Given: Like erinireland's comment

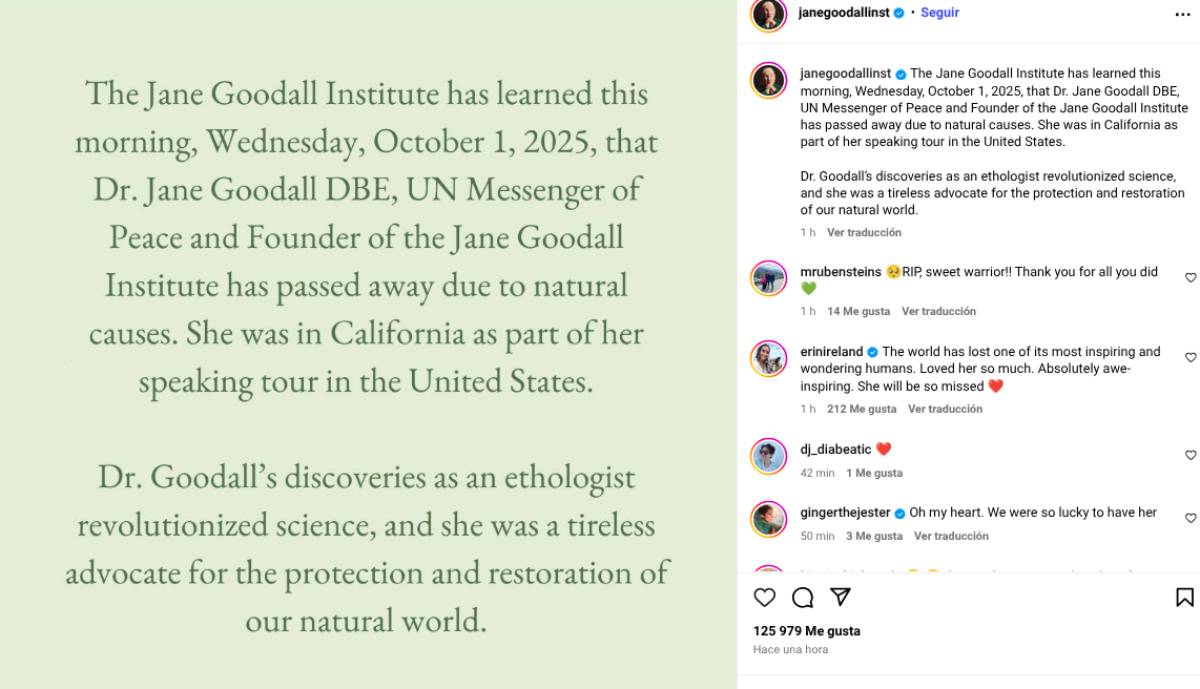Looking at the screenshot, I should click(x=1190, y=357).
